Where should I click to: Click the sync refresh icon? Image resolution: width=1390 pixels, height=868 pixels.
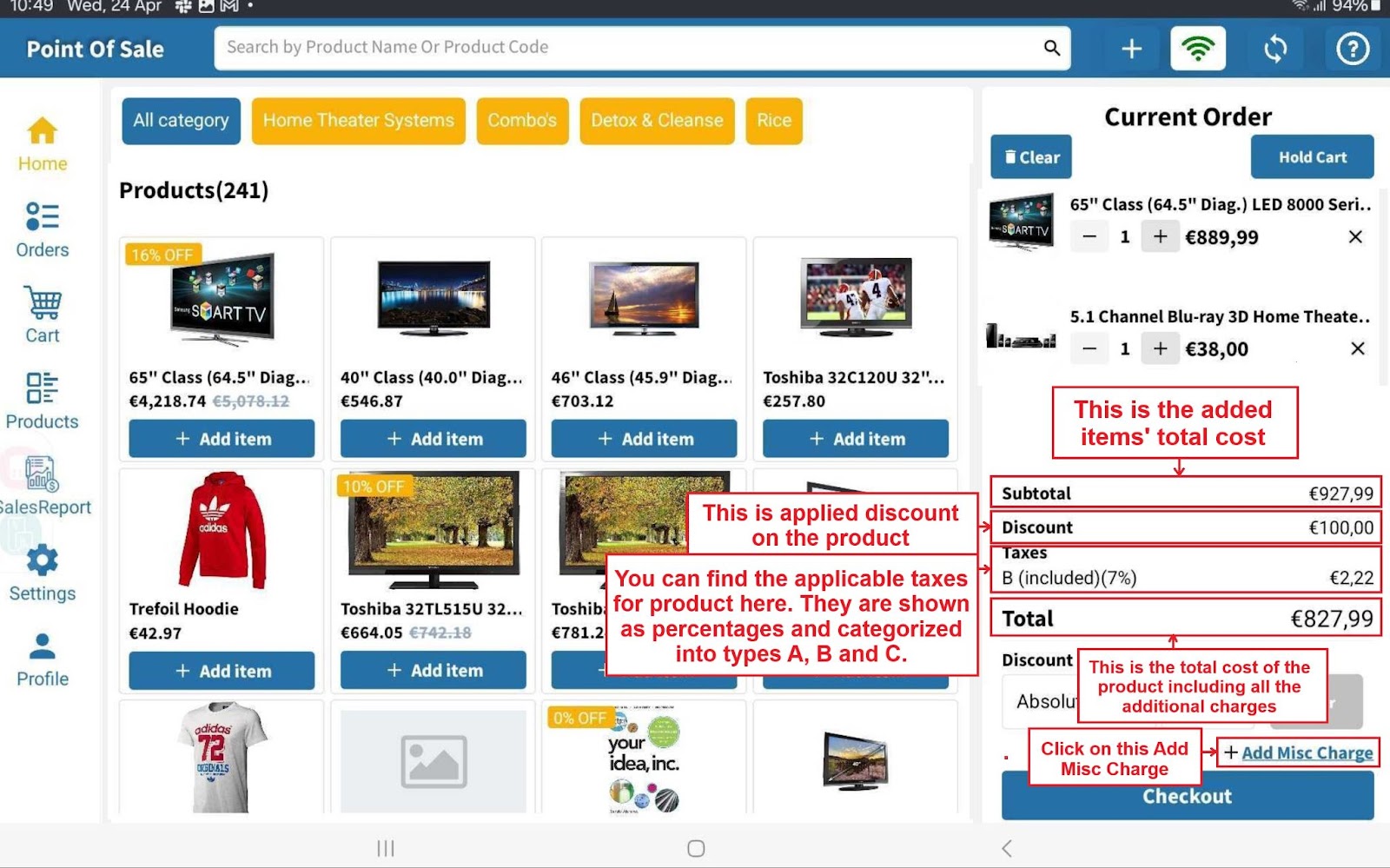(1274, 49)
